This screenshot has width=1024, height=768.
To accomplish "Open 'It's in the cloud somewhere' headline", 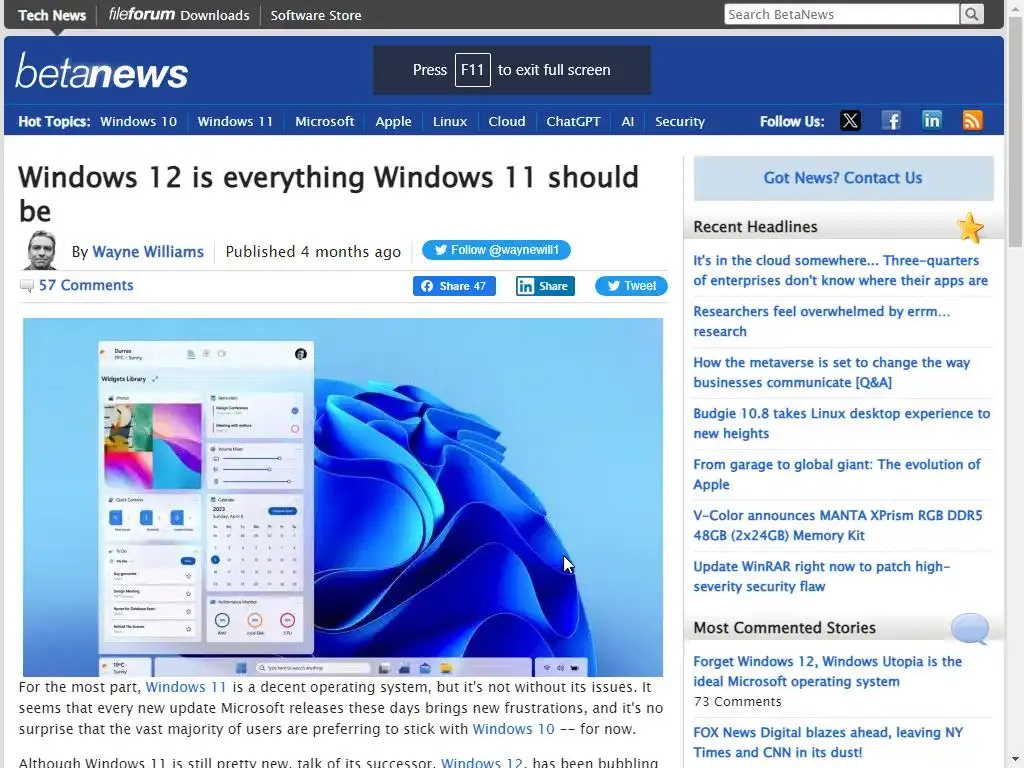I will point(840,270).
